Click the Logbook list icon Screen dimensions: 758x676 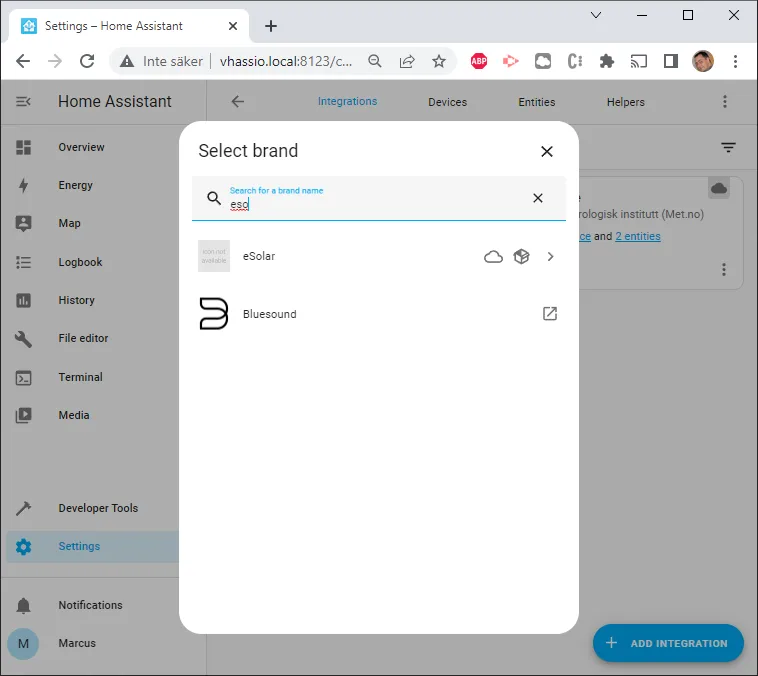pyautogui.click(x=23, y=262)
